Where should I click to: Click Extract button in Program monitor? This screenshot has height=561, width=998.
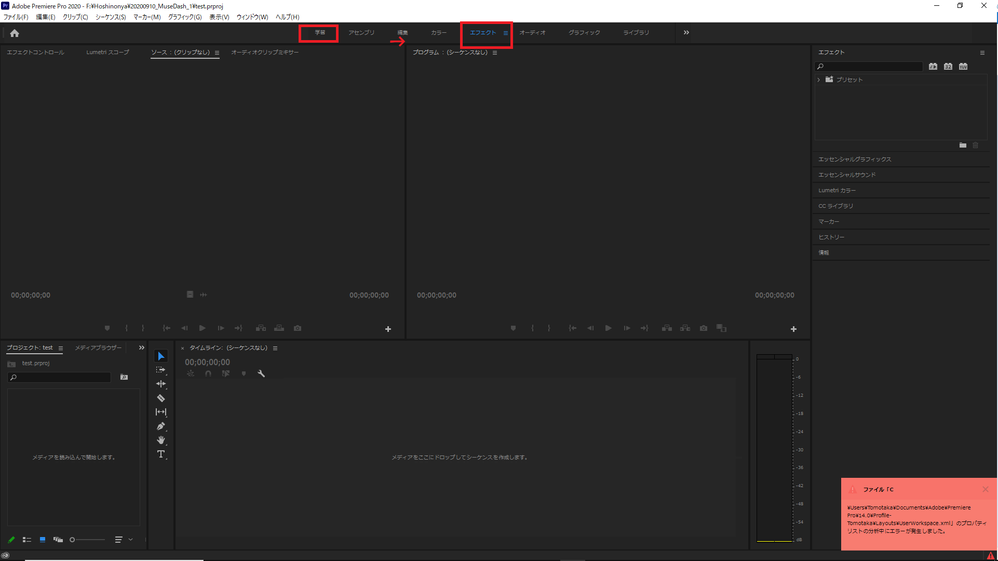[x=685, y=329]
